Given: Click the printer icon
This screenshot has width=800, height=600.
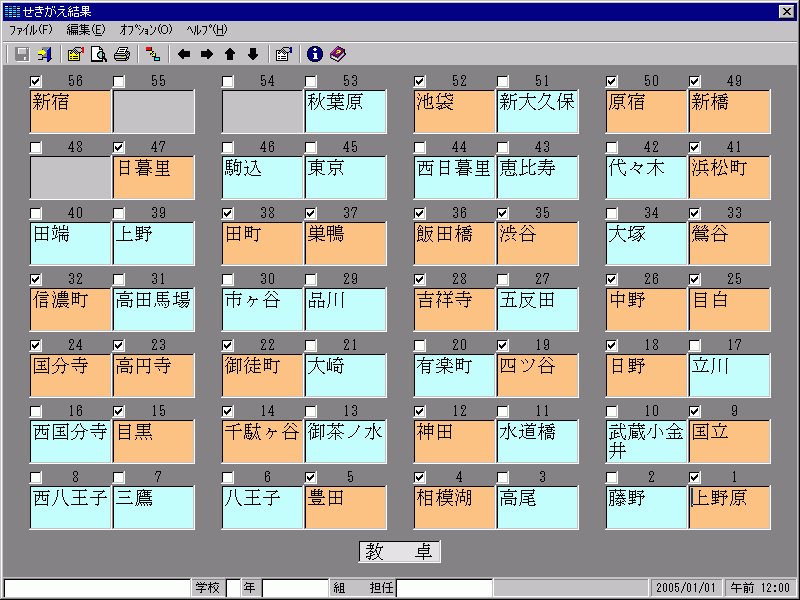Looking at the screenshot, I should pos(122,54).
